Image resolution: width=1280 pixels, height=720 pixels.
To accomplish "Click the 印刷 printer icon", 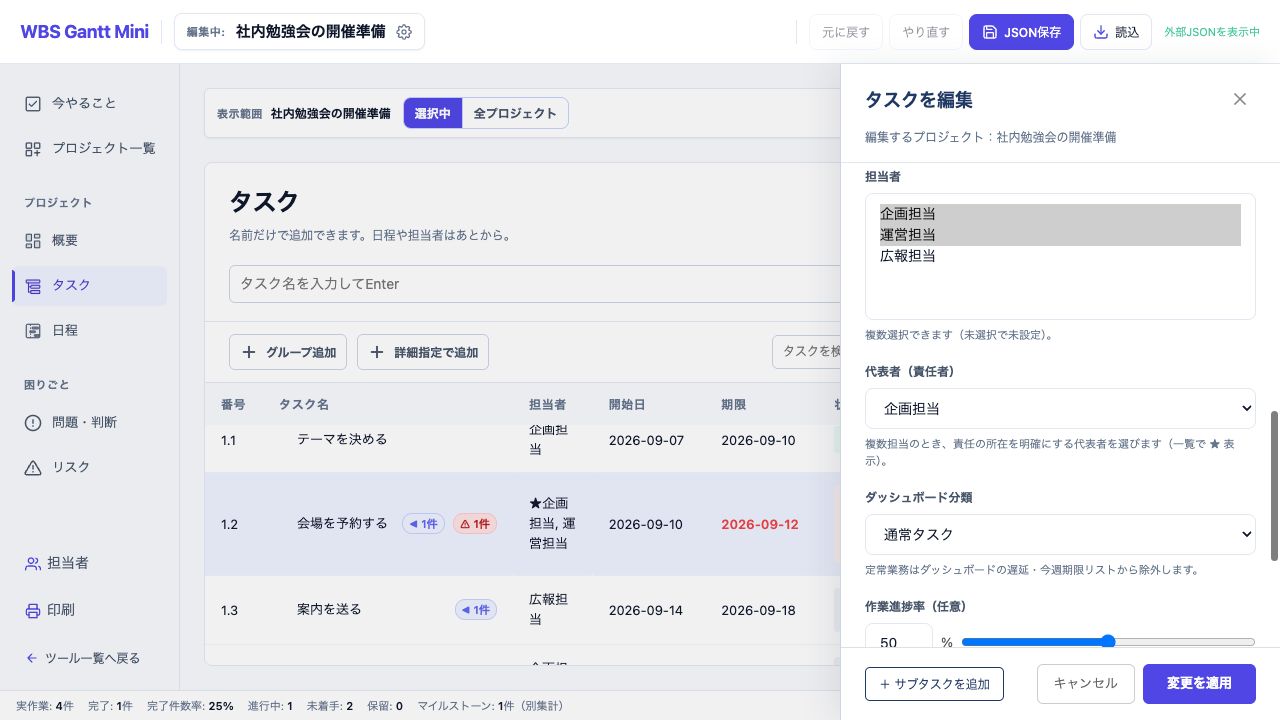I will click(x=33, y=609).
